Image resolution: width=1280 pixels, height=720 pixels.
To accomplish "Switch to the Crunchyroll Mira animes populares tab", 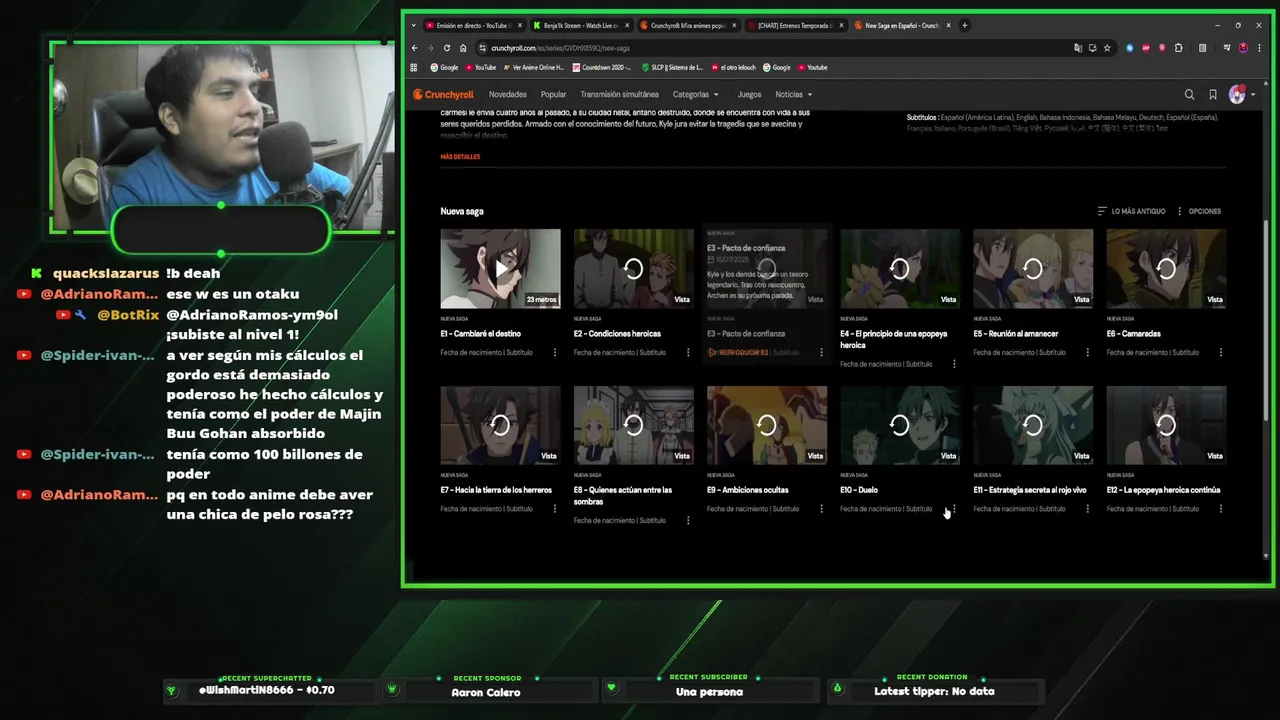I will pyautogui.click(x=687, y=25).
